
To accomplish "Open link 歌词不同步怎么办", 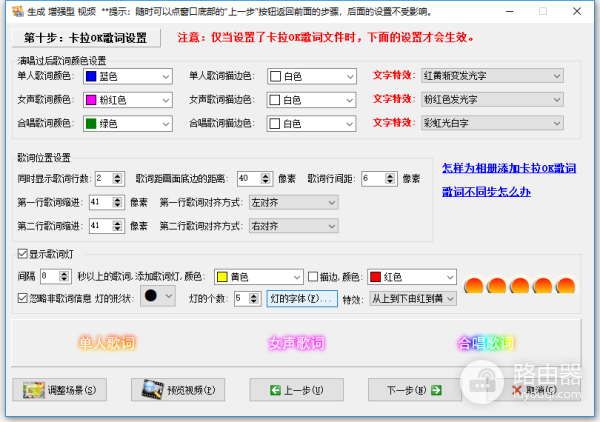I will click(x=486, y=192).
